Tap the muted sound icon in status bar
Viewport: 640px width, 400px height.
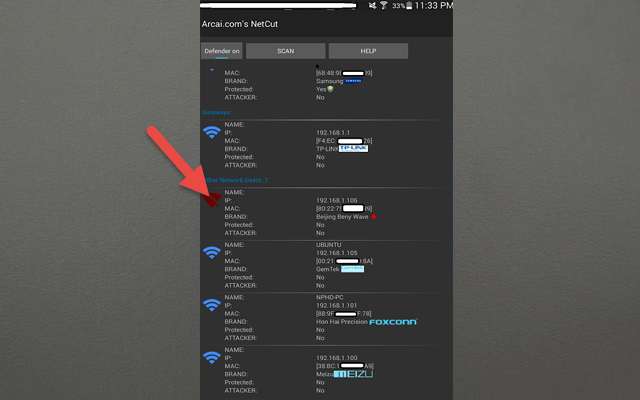pyautogui.click(x=372, y=5)
